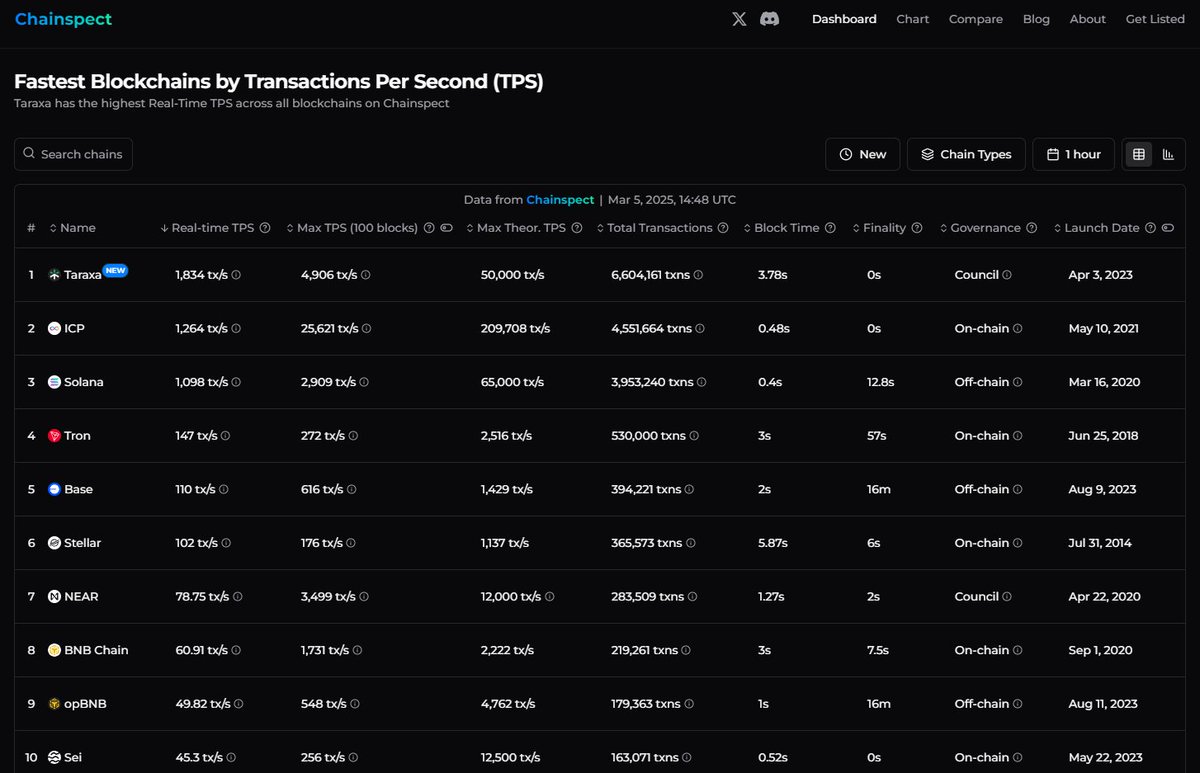This screenshot has width=1200, height=773.
Task: Click the Tron chain logo
Action: (x=54, y=436)
